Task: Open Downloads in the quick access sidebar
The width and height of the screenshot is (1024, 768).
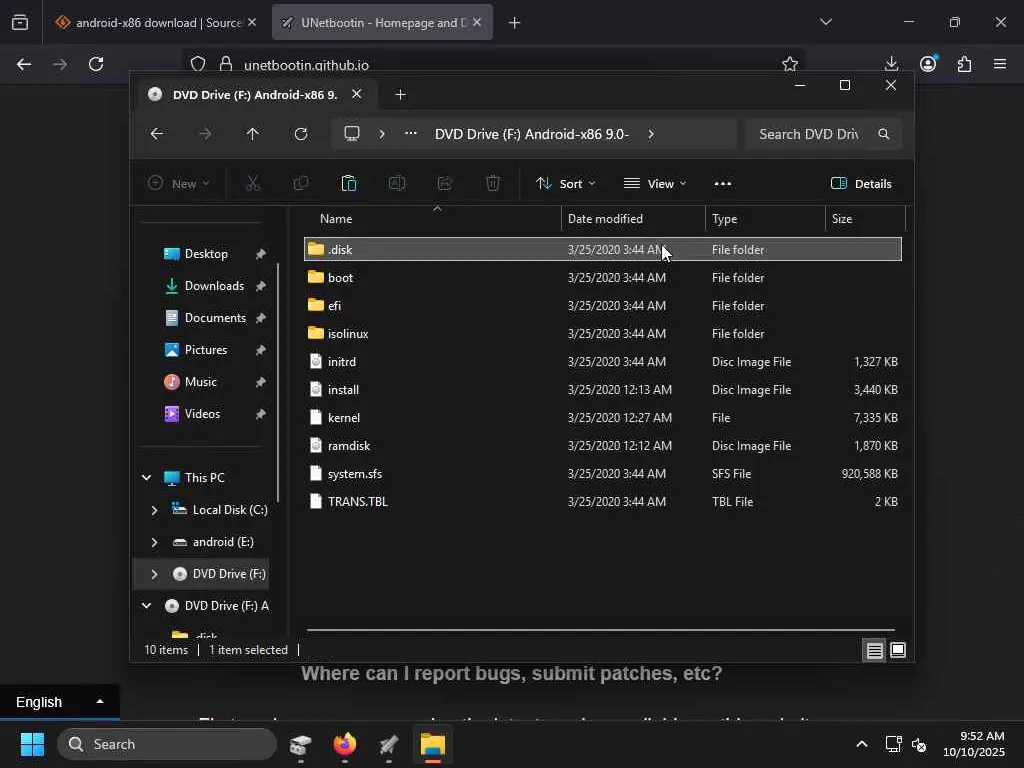Action: (x=214, y=285)
